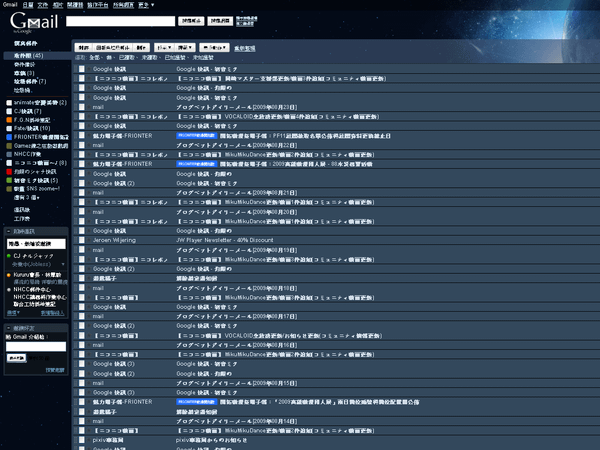Image resolution: width=600 pixels, height=450 pixels.
Task: Open the chat options dropdown link
Action: (x=13, y=313)
